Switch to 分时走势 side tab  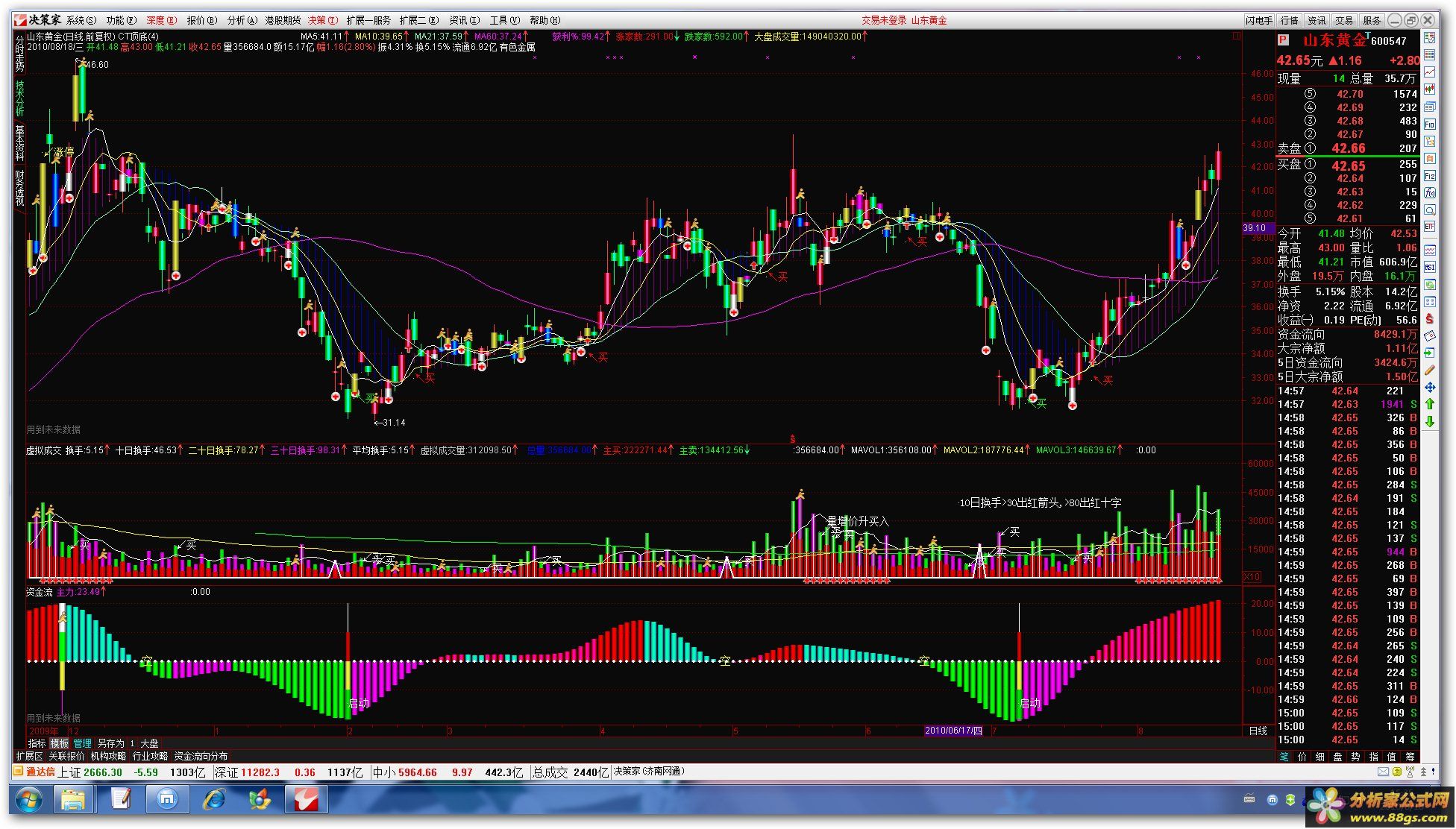coord(19,54)
